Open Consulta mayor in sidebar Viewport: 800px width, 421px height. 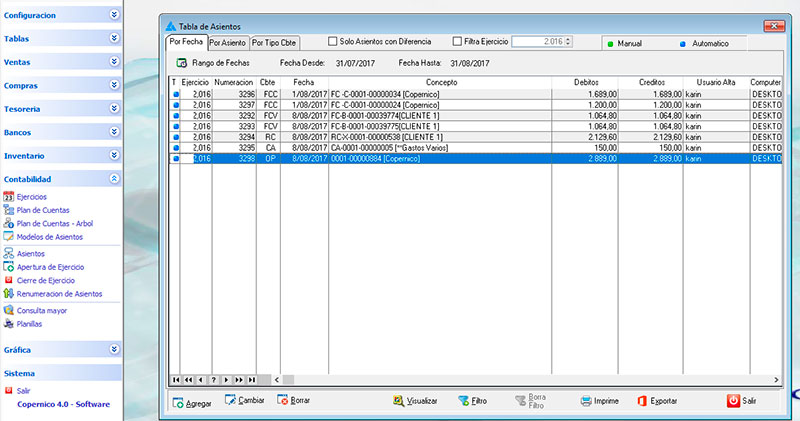coord(44,311)
